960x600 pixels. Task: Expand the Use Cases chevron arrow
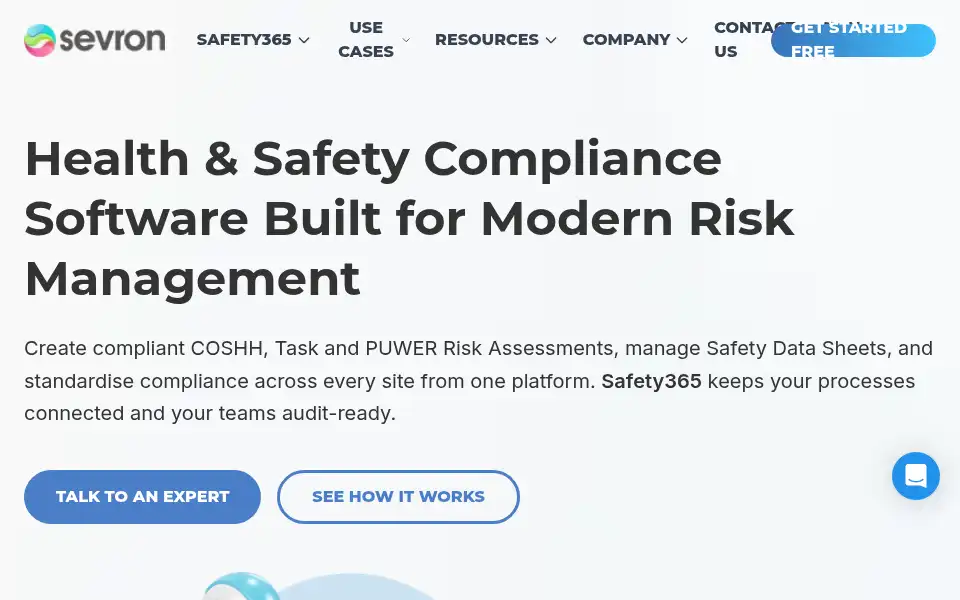pos(406,40)
